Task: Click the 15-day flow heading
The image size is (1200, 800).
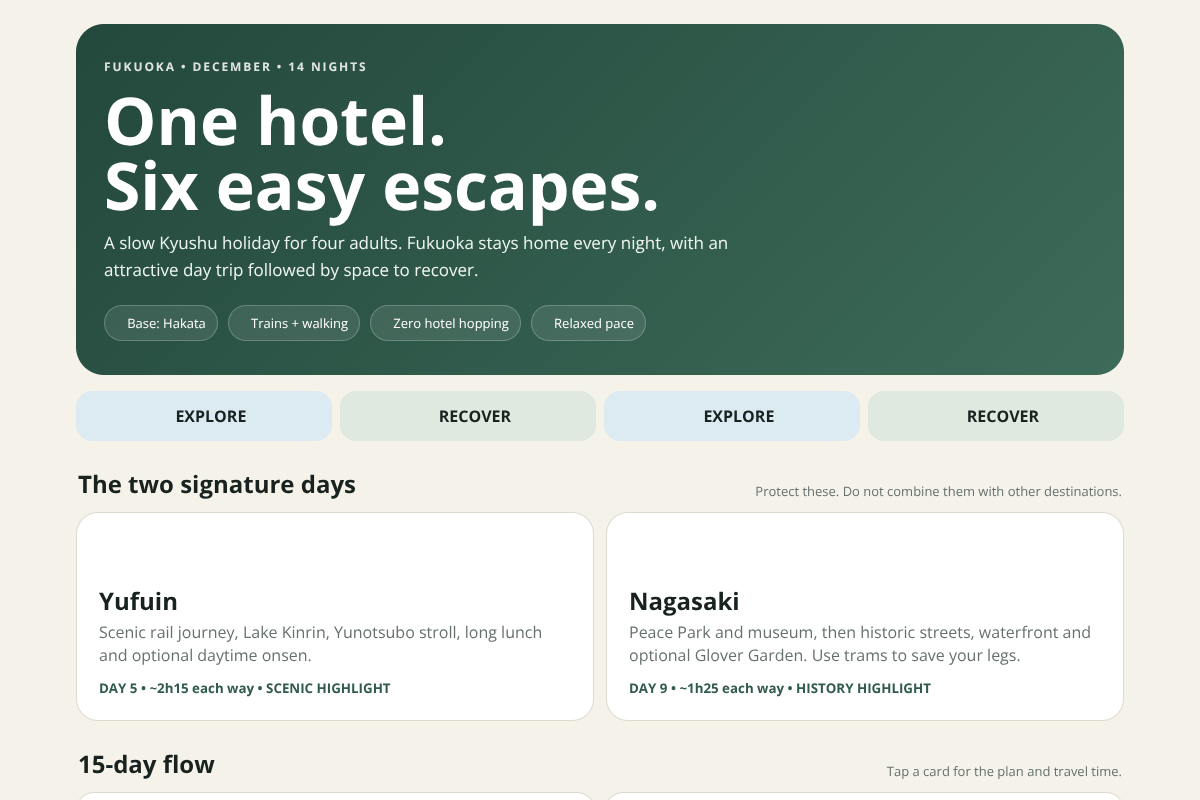Action: [x=146, y=765]
